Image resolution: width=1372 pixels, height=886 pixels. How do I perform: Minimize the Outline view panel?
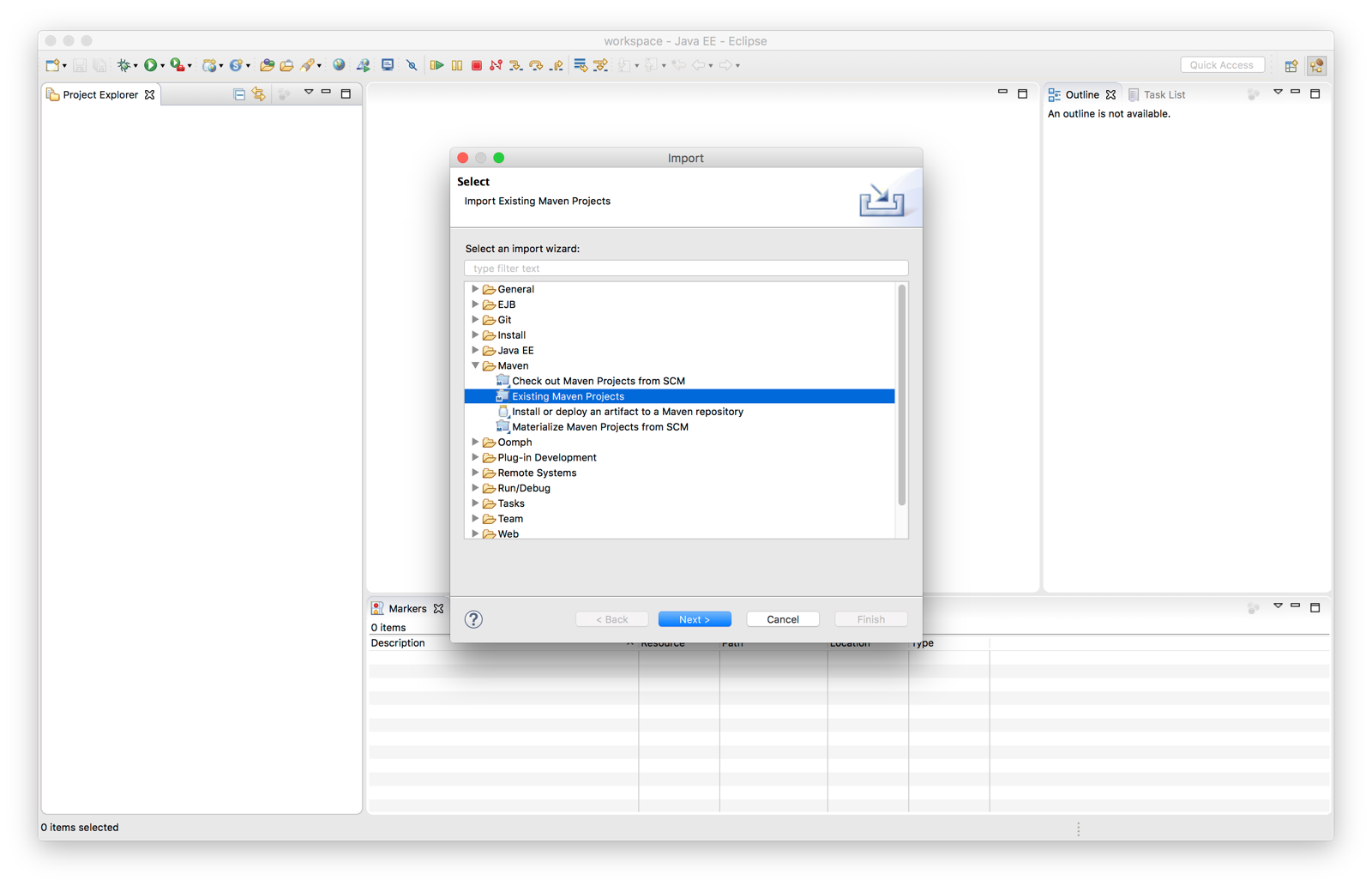[x=1296, y=92]
